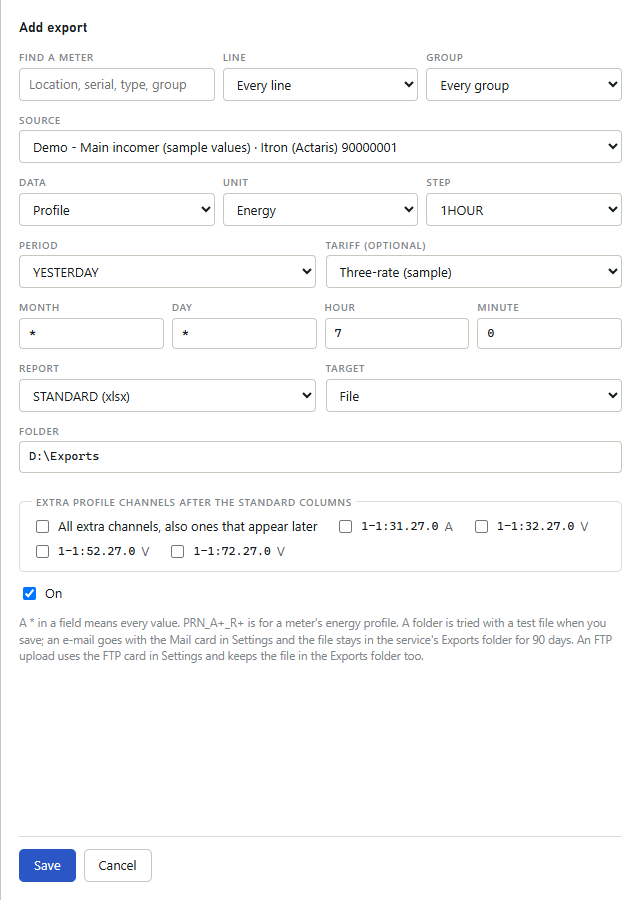Image resolution: width=640 pixels, height=900 pixels.
Task: Open the Data dropdown set to Profile
Action: click(x=117, y=210)
